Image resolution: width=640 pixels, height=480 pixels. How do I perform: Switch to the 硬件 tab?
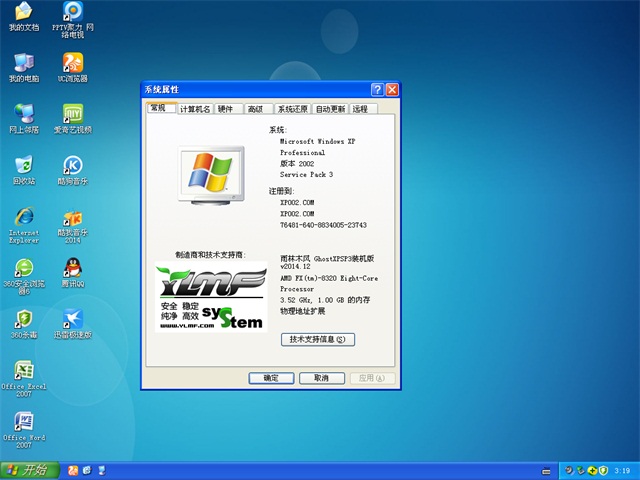point(226,109)
